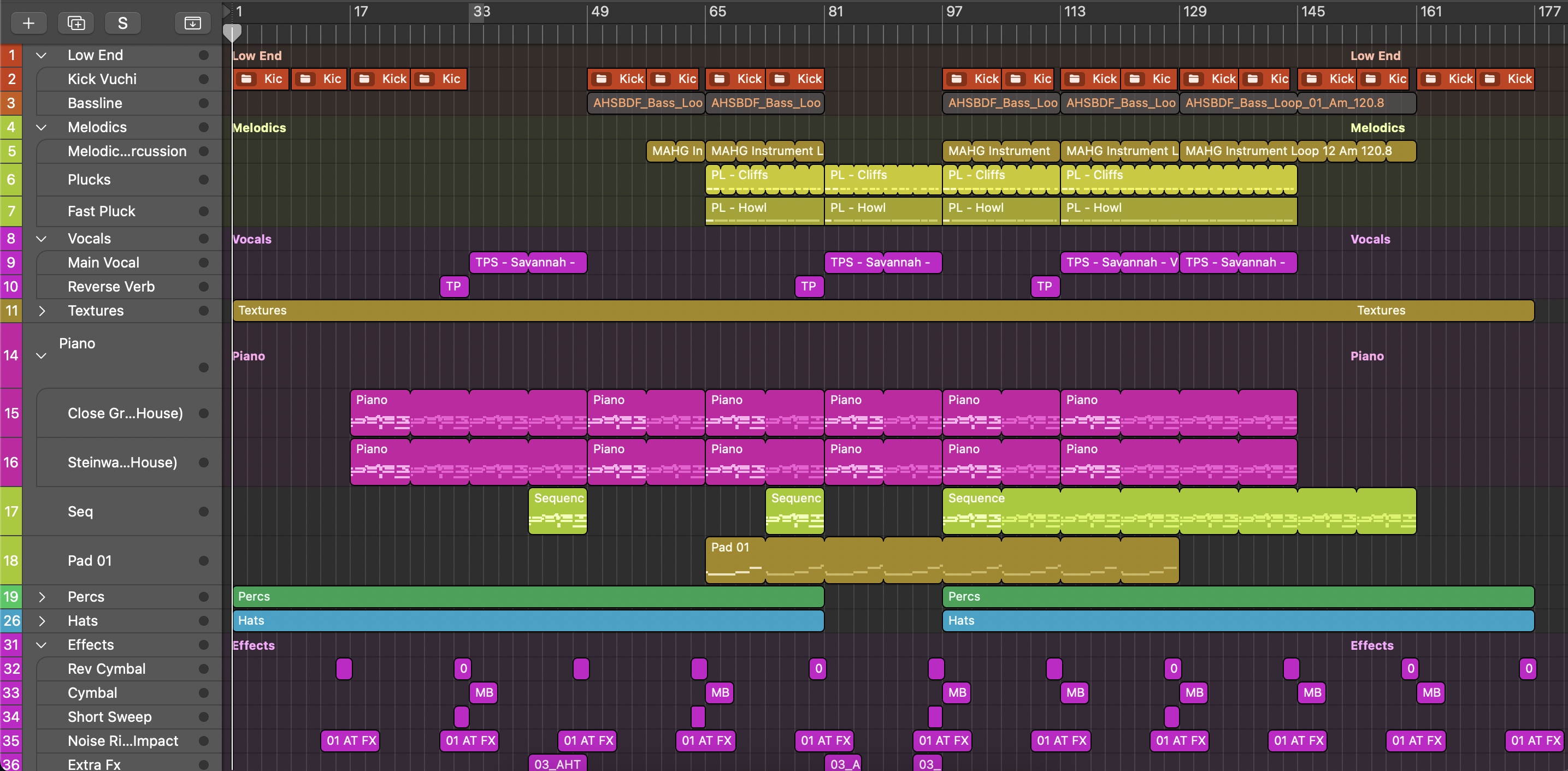Toggle the Reverse Verb track dot

click(204, 287)
